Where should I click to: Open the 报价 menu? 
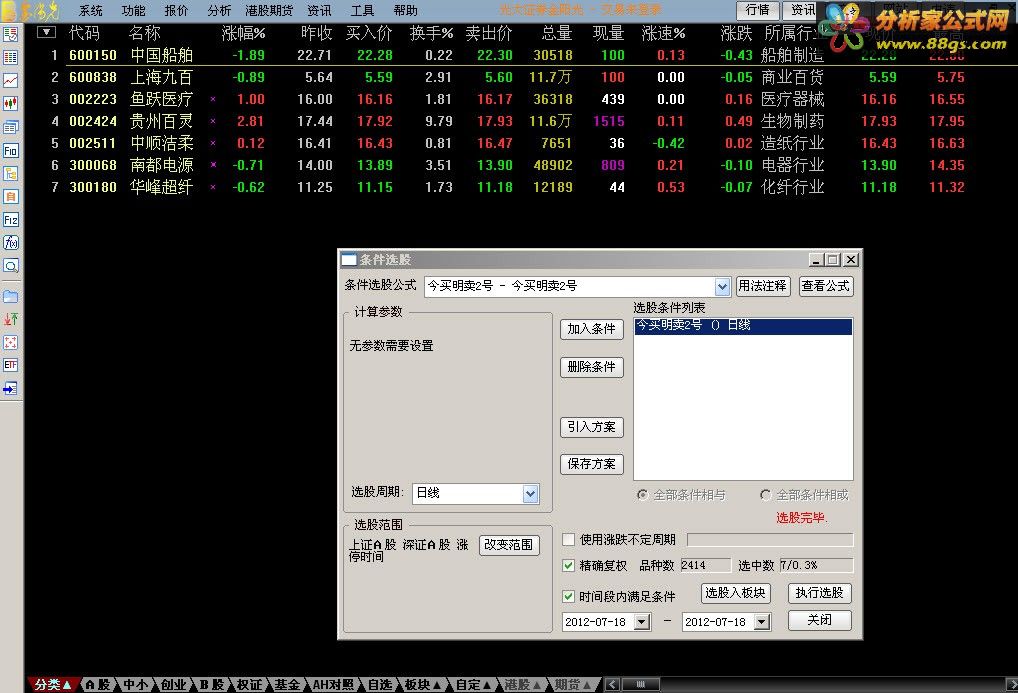click(x=177, y=11)
